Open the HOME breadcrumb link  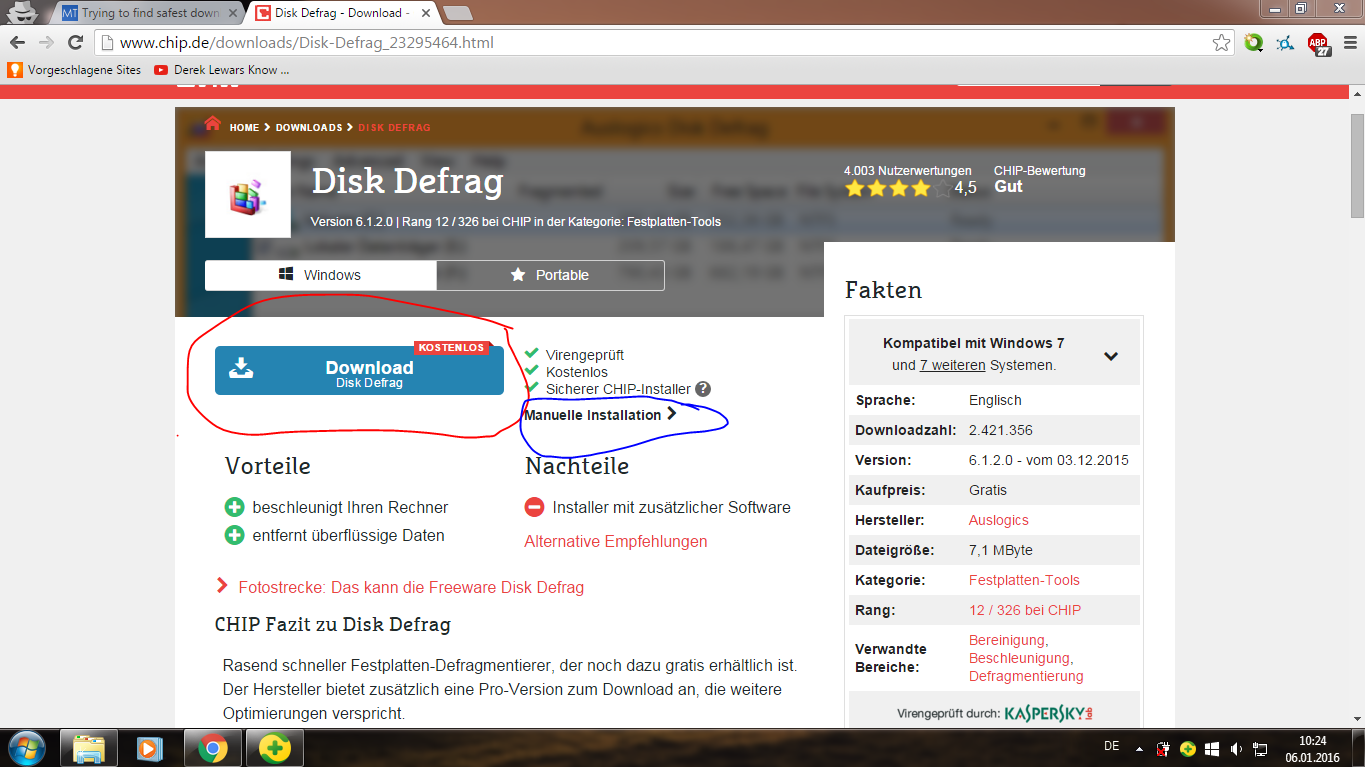pyautogui.click(x=244, y=128)
